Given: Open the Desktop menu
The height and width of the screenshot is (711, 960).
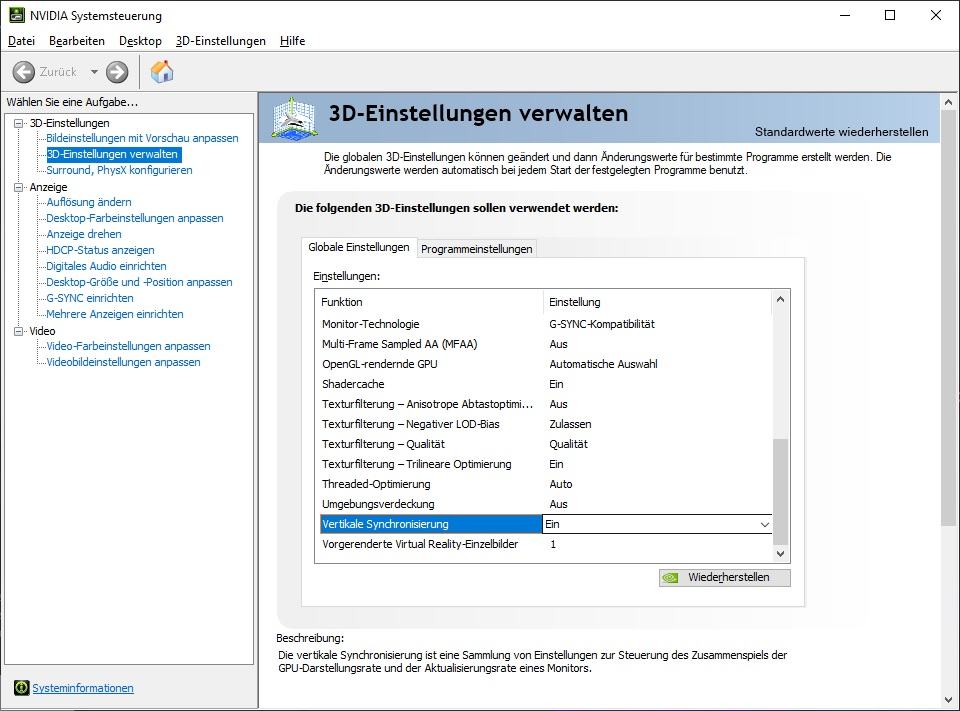Looking at the screenshot, I should (x=140, y=41).
